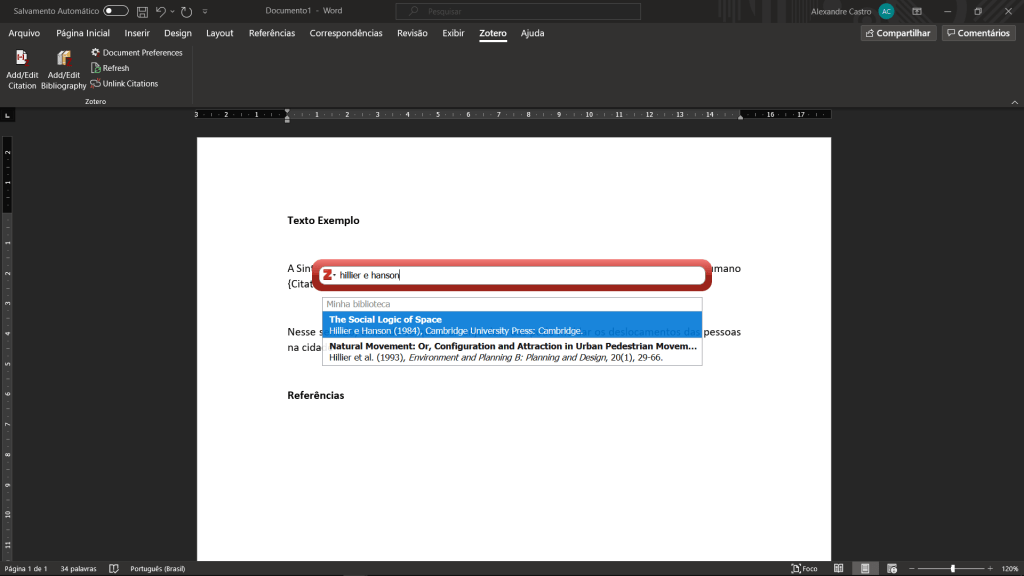
Task: Click Unlink Citations in the Zotero ribbon
Action: [124, 84]
